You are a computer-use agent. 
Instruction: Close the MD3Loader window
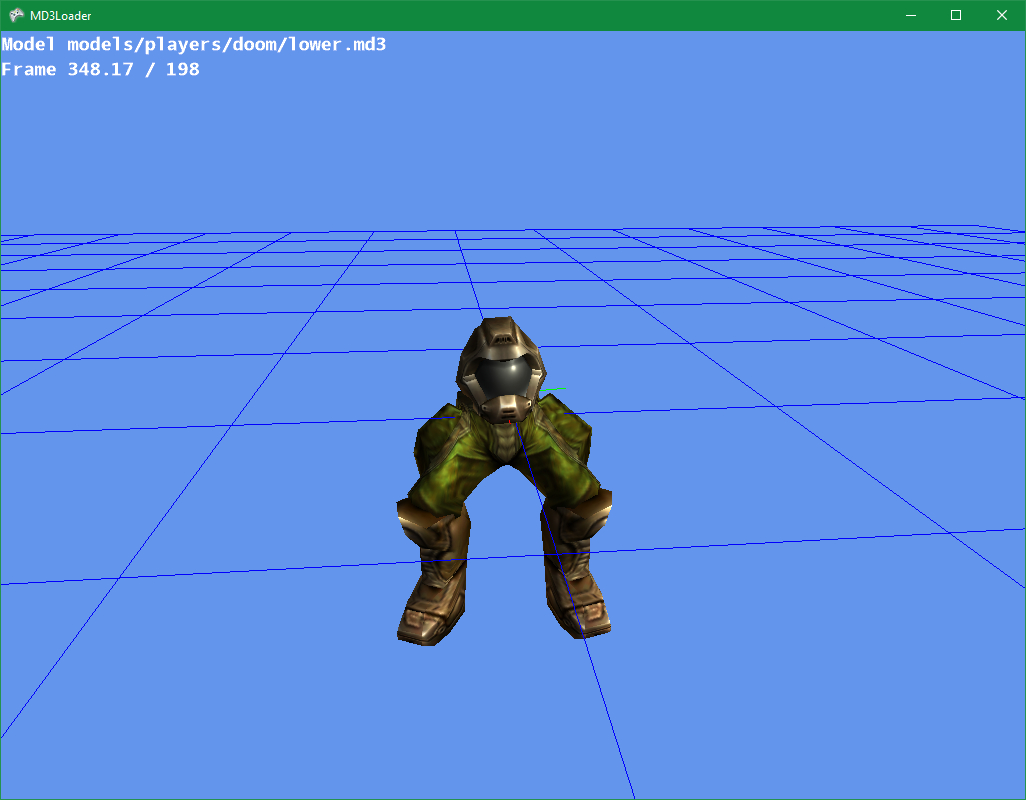pyautogui.click(x=1002, y=15)
